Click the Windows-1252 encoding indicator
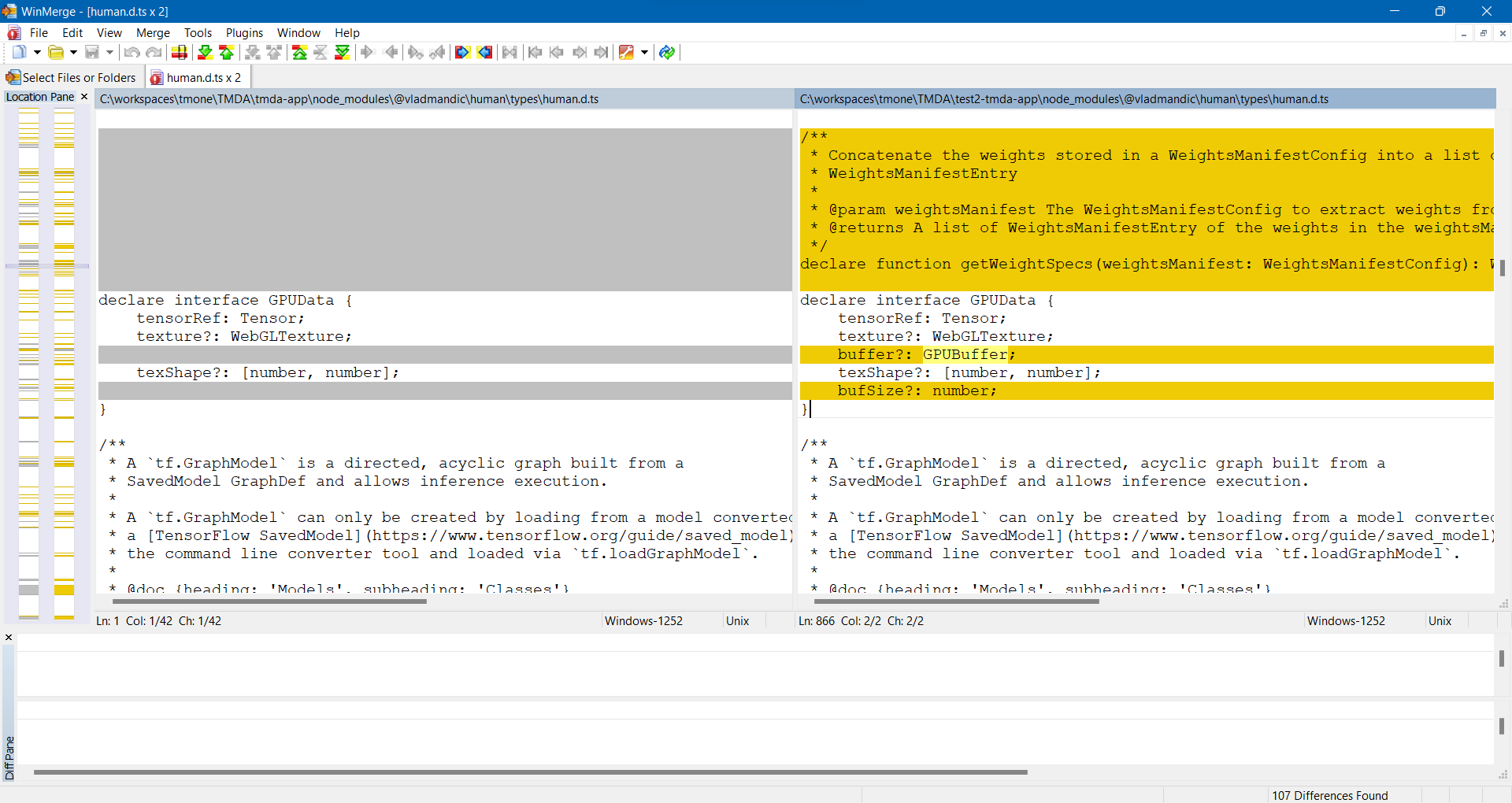1512x803 pixels. pyautogui.click(x=643, y=621)
